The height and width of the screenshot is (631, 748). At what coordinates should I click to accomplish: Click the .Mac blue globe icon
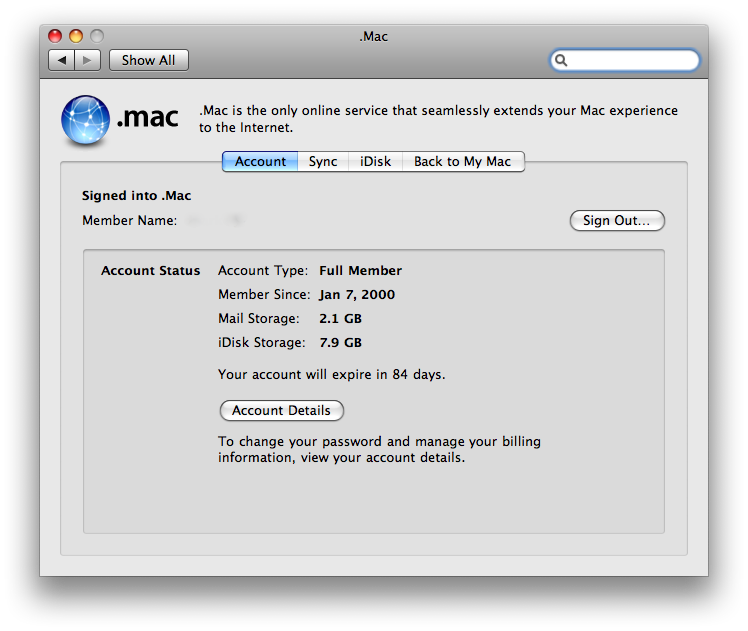pyautogui.click(x=85, y=120)
